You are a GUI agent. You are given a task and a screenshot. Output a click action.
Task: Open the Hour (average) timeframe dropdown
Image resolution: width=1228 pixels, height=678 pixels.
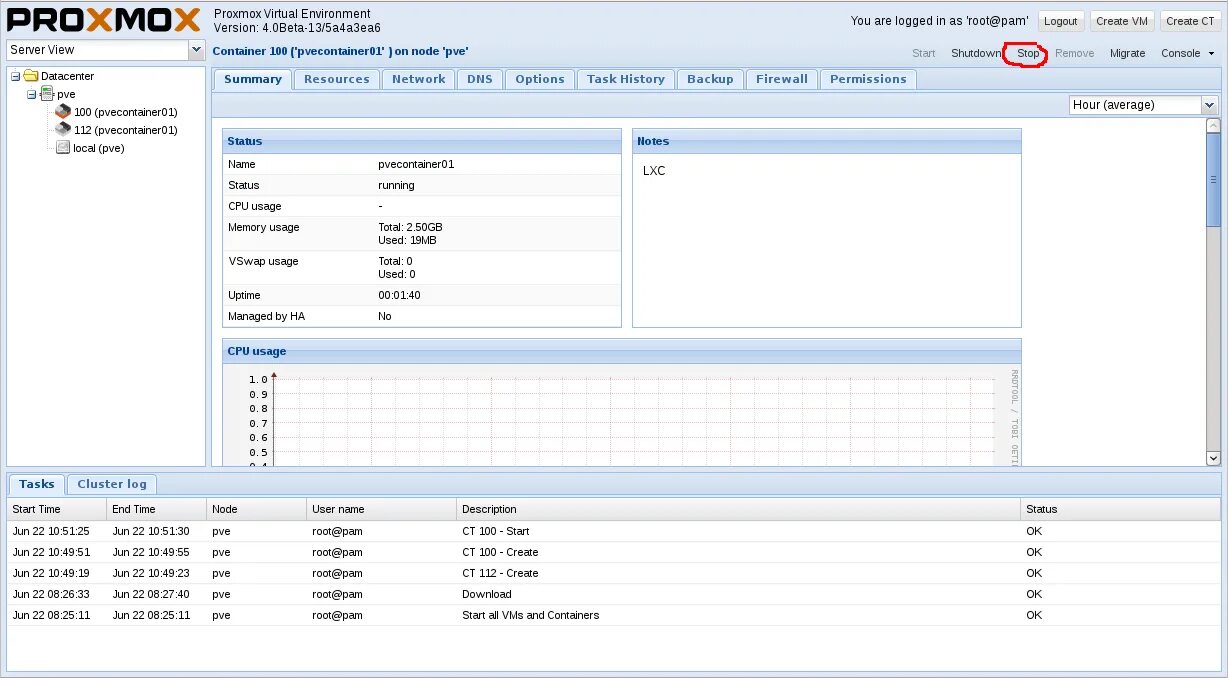1210,105
